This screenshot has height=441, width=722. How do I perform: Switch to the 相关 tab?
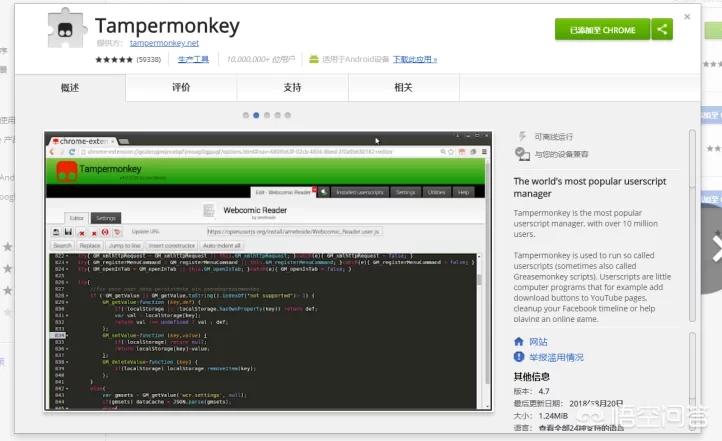point(403,87)
